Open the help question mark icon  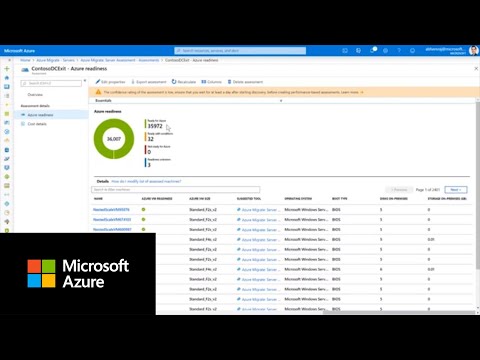pos(399,51)
